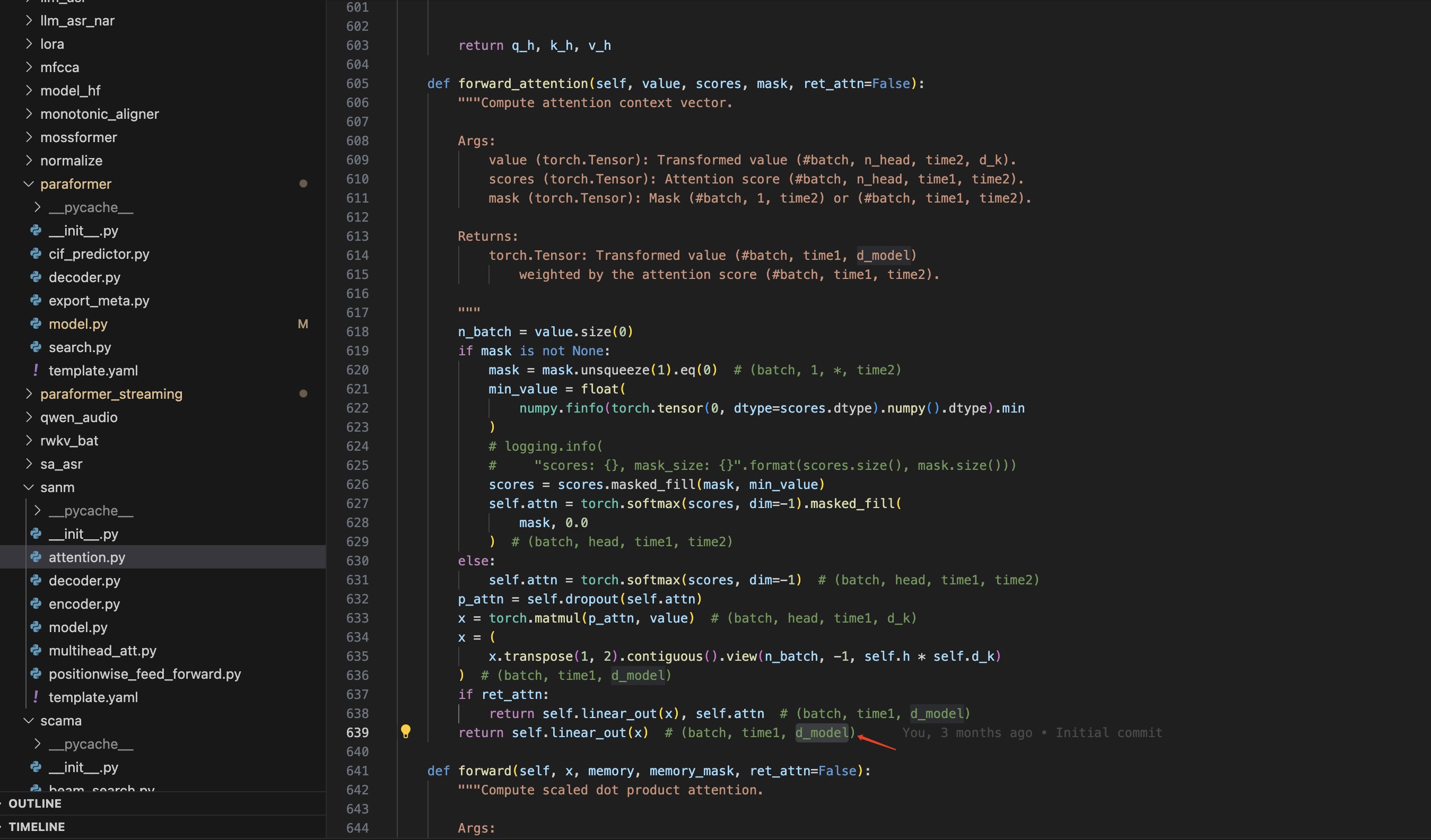Expand the rwkv_bat folder

(29, 440)
